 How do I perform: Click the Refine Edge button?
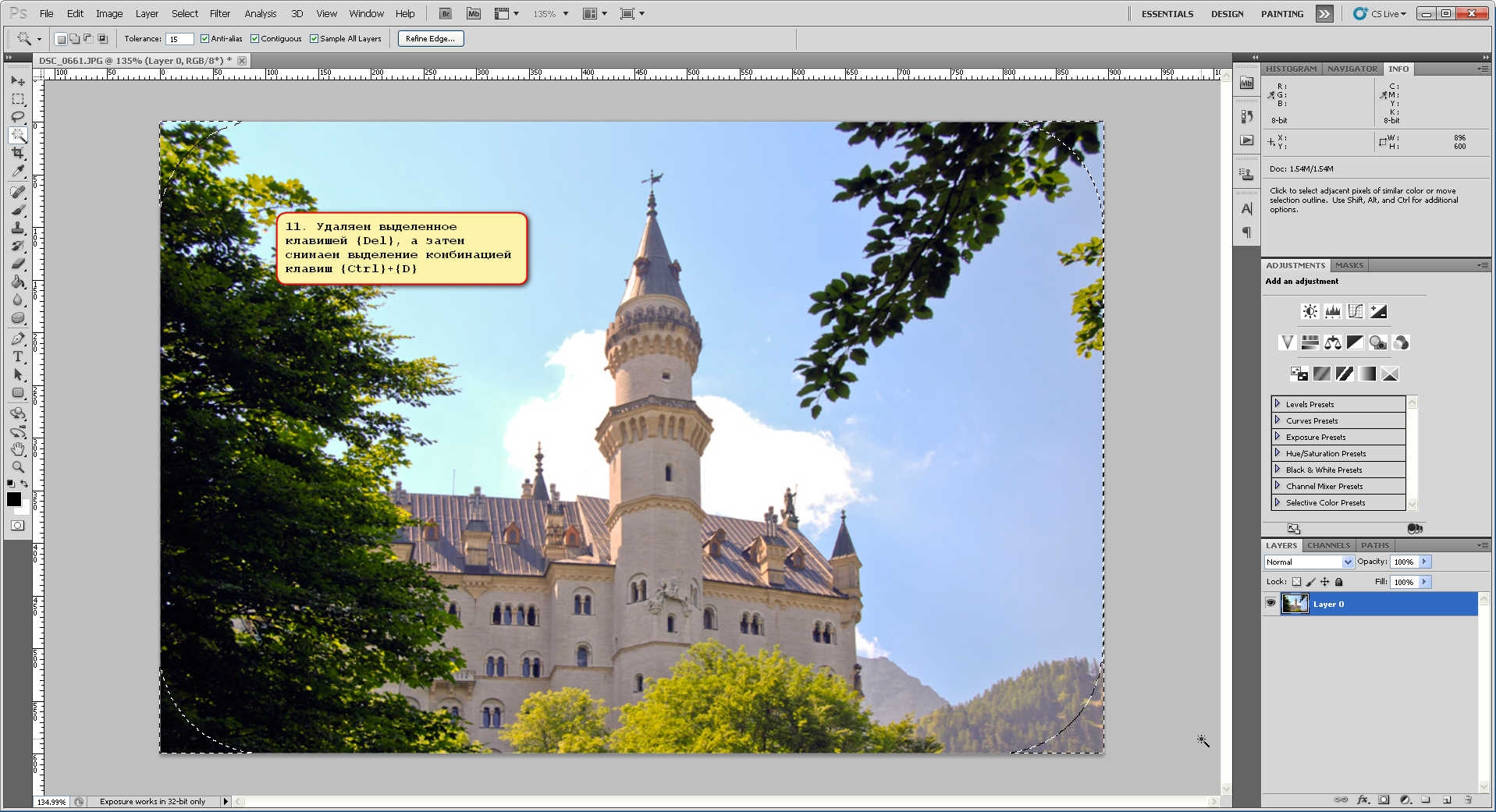(x=430, y=38)
